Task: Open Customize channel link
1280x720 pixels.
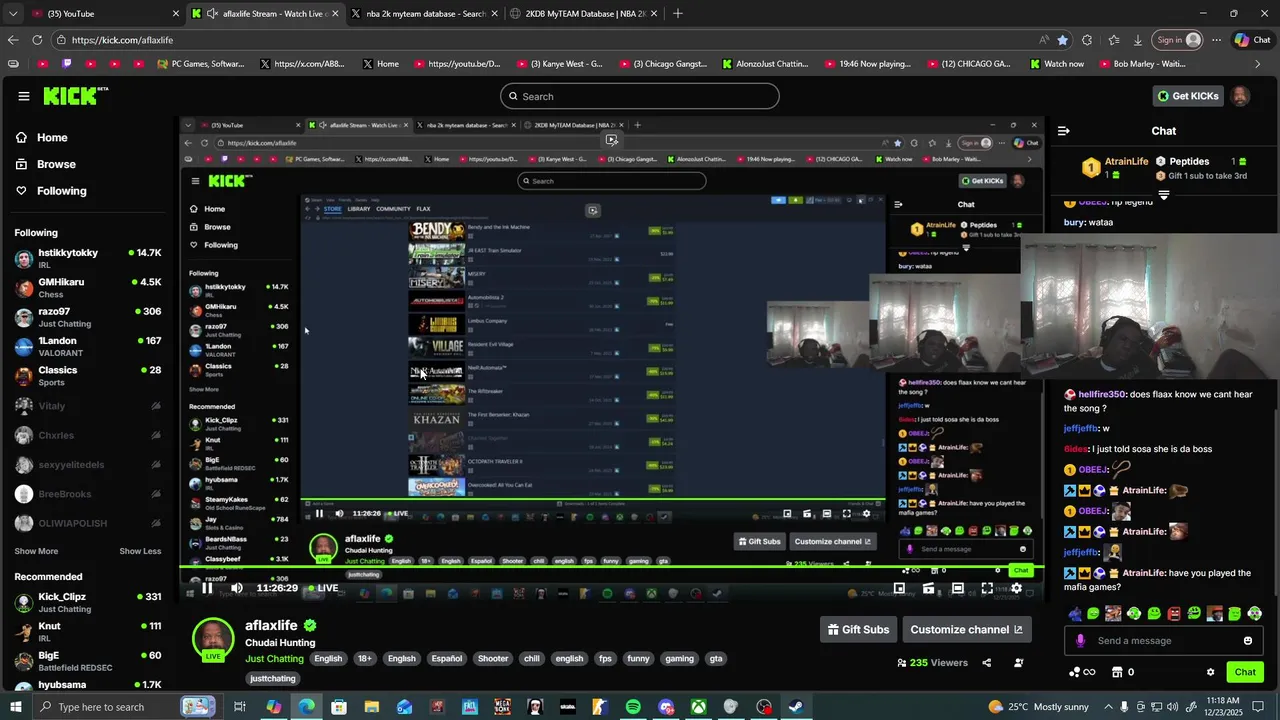Action: [967, 630]
